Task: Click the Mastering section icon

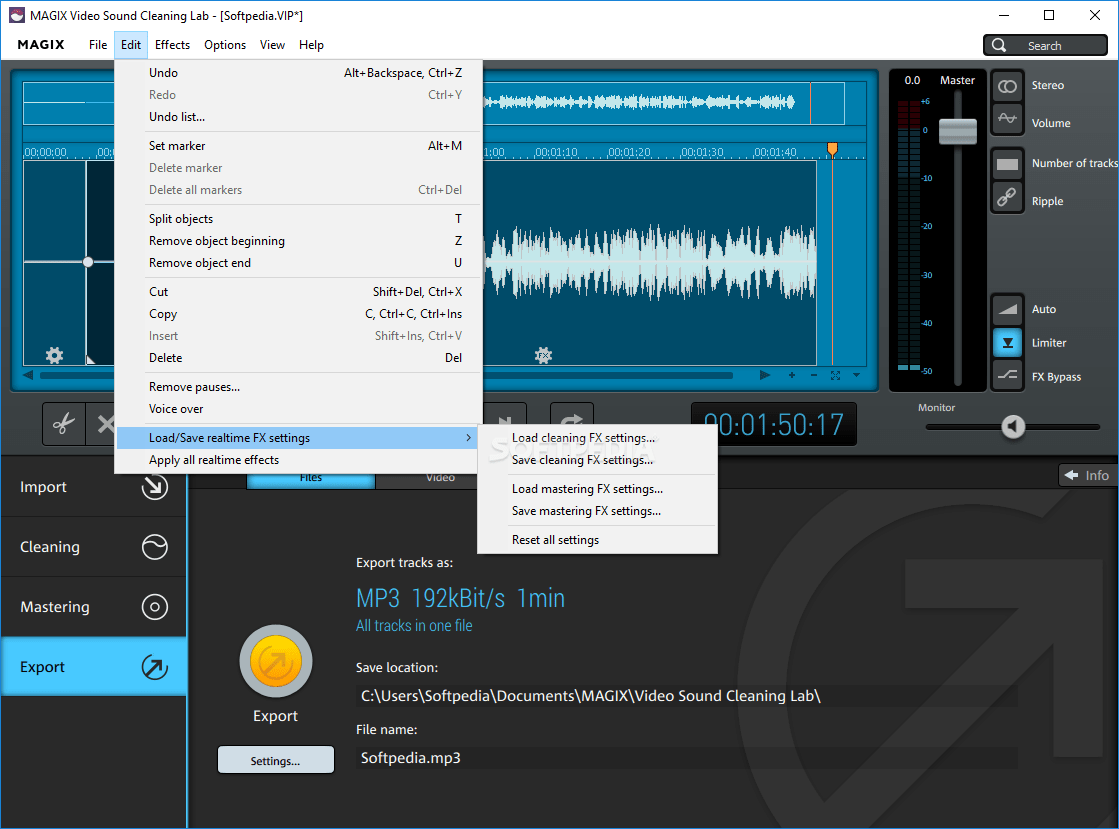Action: click(155, 606)
